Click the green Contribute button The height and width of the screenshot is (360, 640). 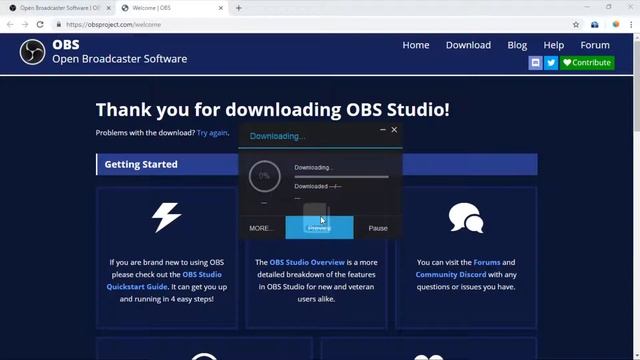587,63
